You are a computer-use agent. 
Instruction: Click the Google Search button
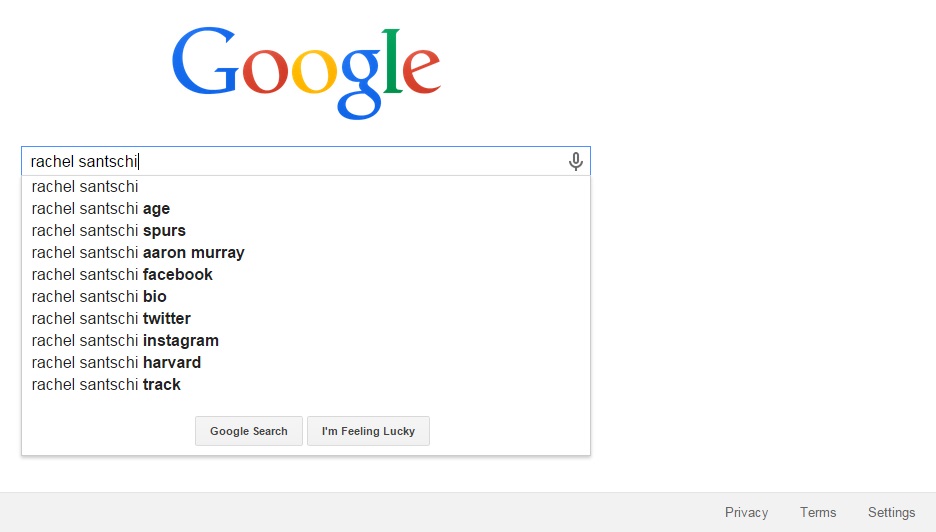click(x=249, y=431)
